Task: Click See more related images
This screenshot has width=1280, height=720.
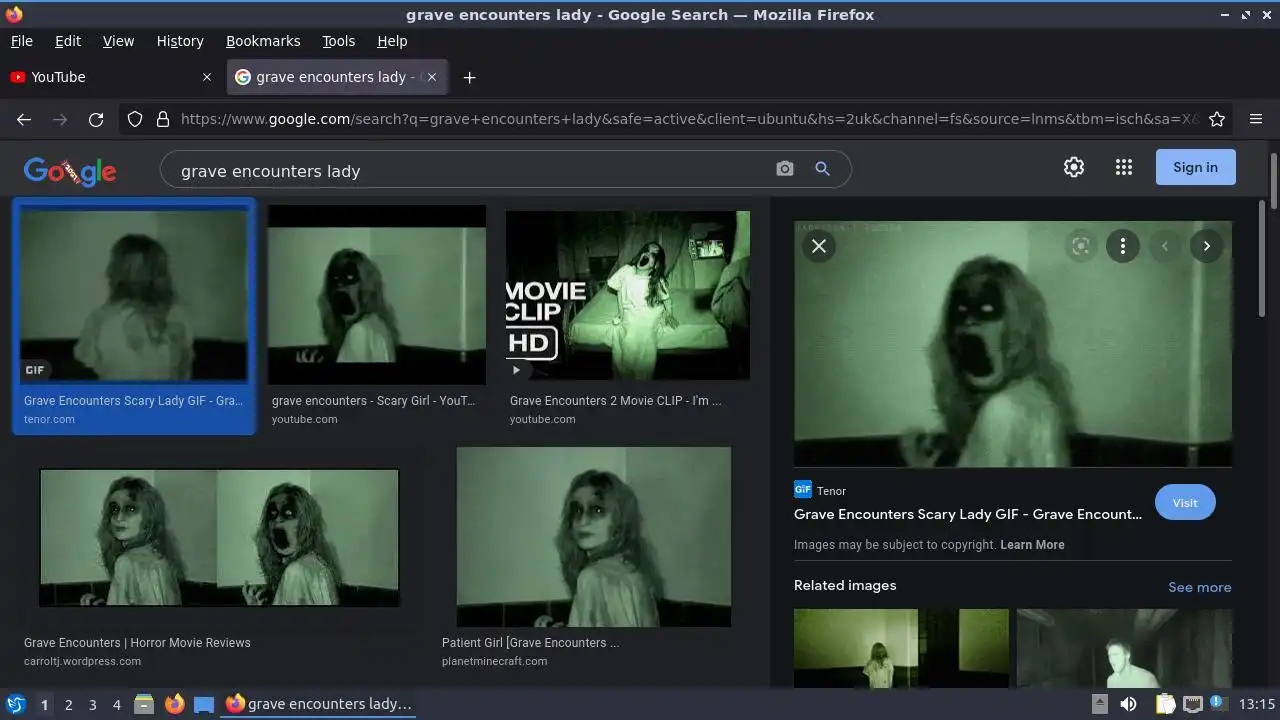Action: (1200, 587)
